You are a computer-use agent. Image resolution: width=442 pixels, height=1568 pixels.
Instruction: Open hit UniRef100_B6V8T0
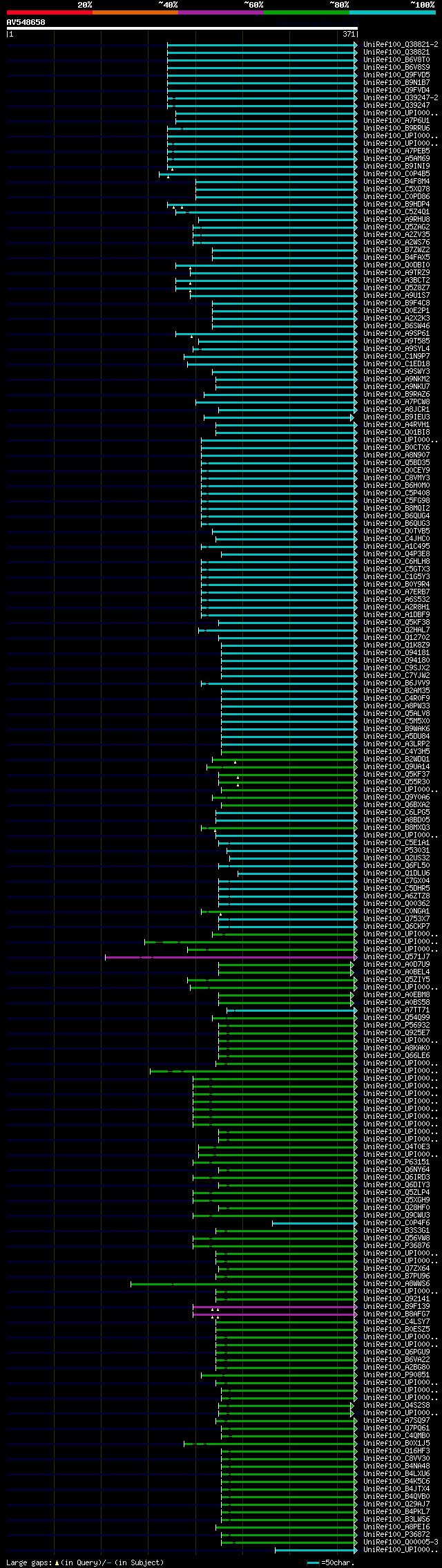pyautogui.click(x=396, y=59)
